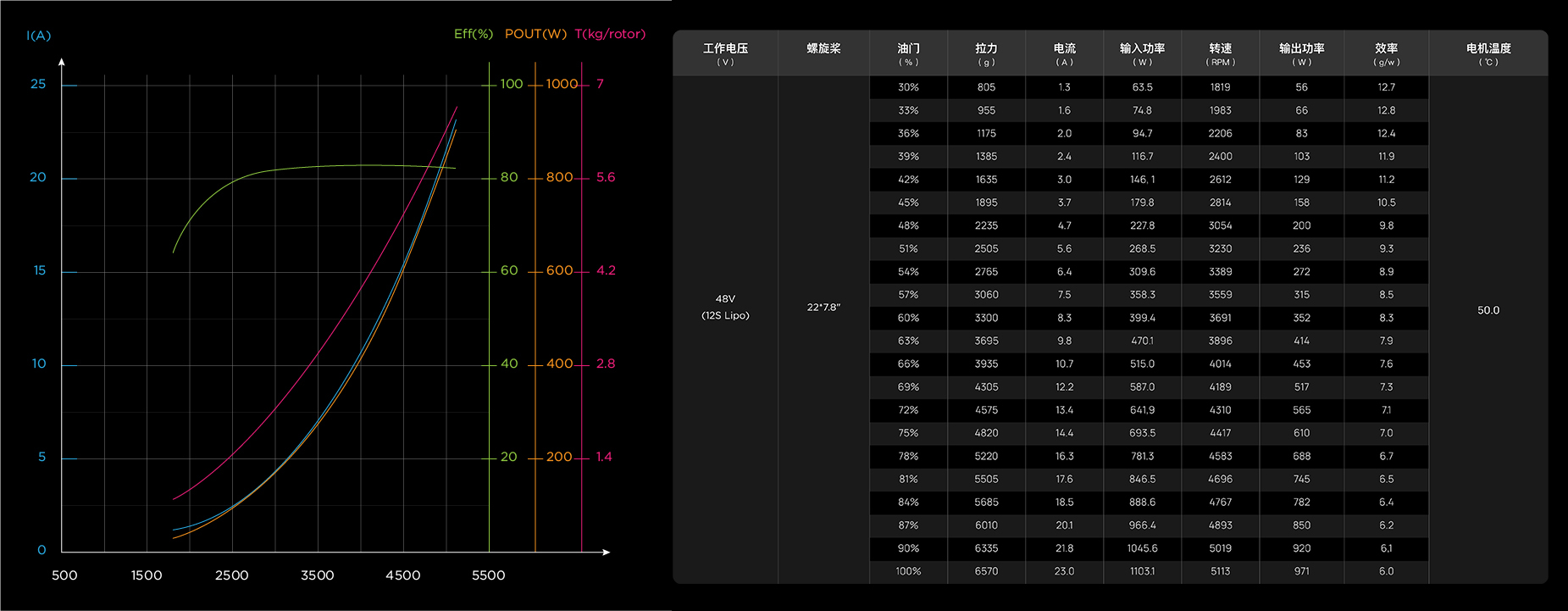This screenshot has width=1568, height=611.
Task: Click the 3500 tick on the x-axis
Action: pos(318,575)
